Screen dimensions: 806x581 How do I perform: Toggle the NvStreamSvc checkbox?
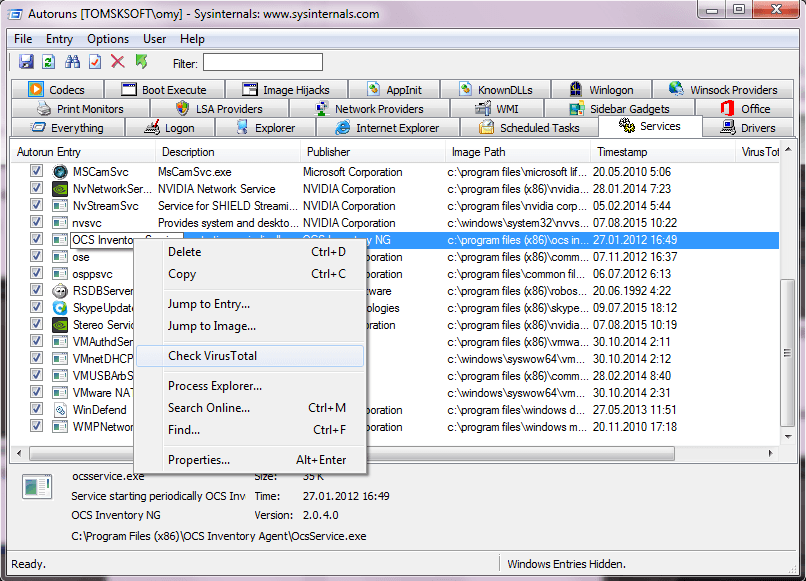point(36,204)
